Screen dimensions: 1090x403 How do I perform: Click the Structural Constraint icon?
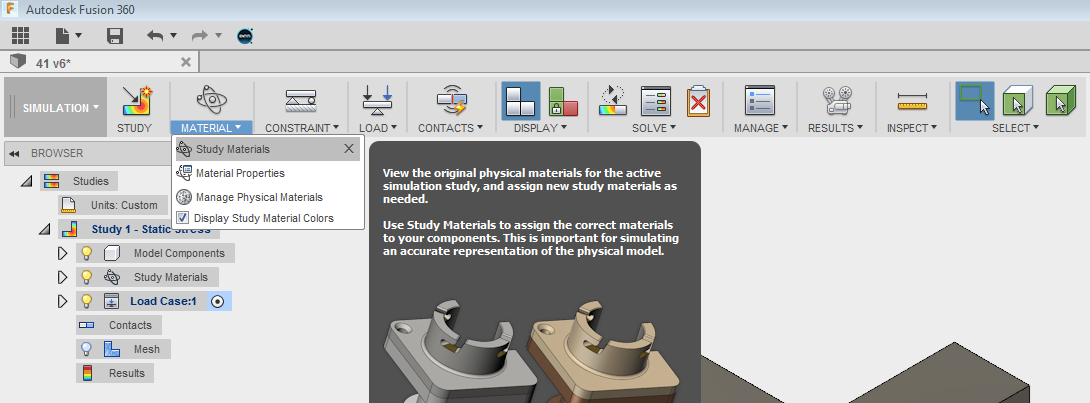pos(301,102)
